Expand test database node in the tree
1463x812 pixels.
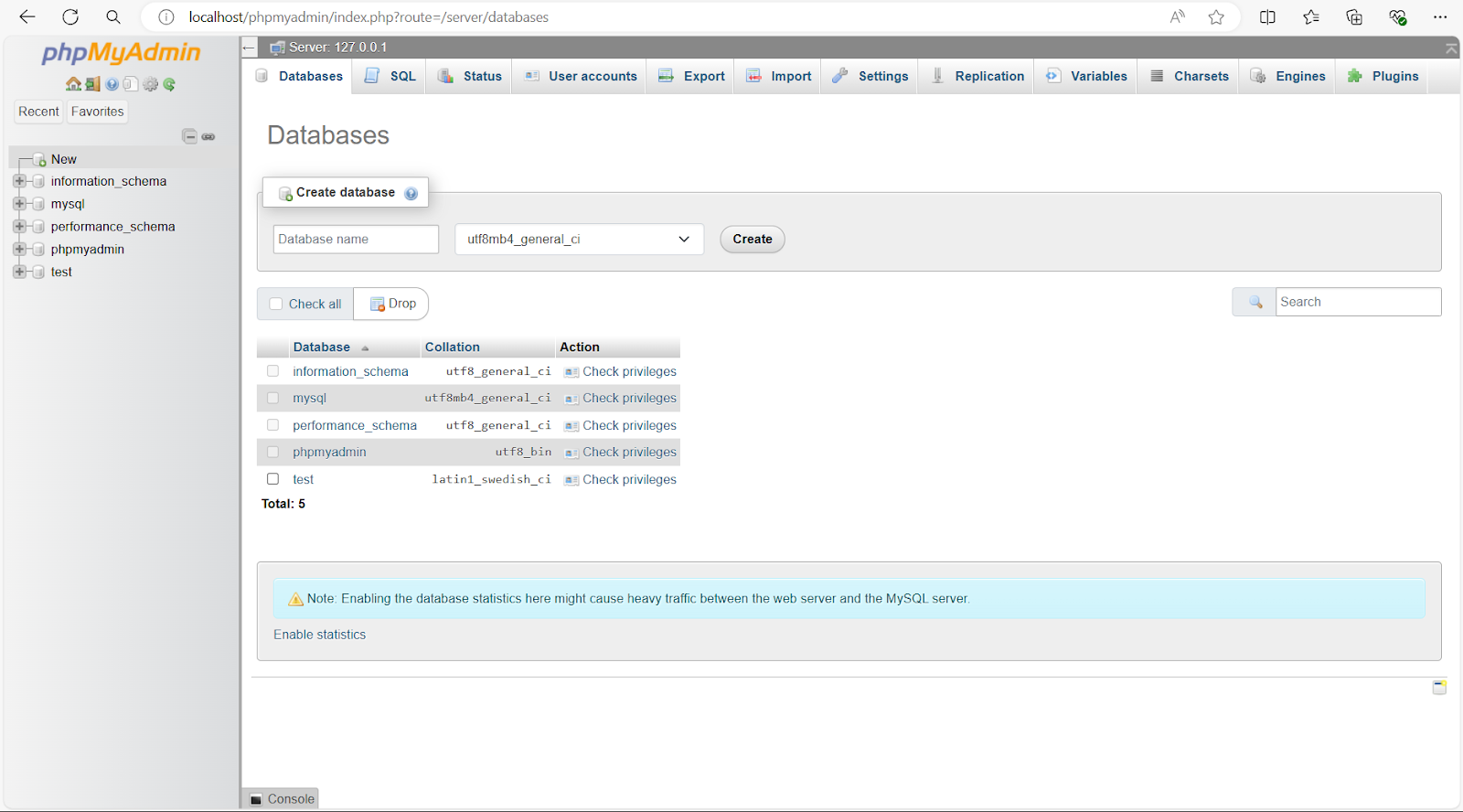(x=19, y=272)
